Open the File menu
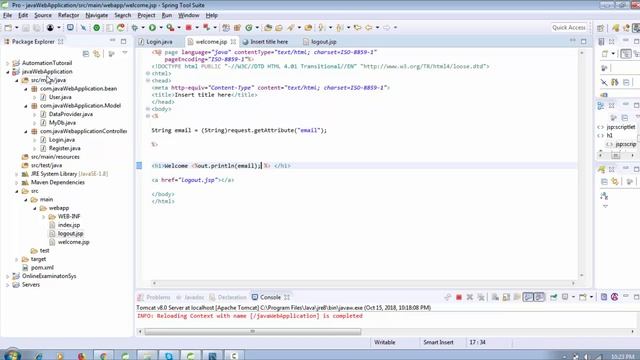Viewport: 640px width, 360px height. [7, 15]
